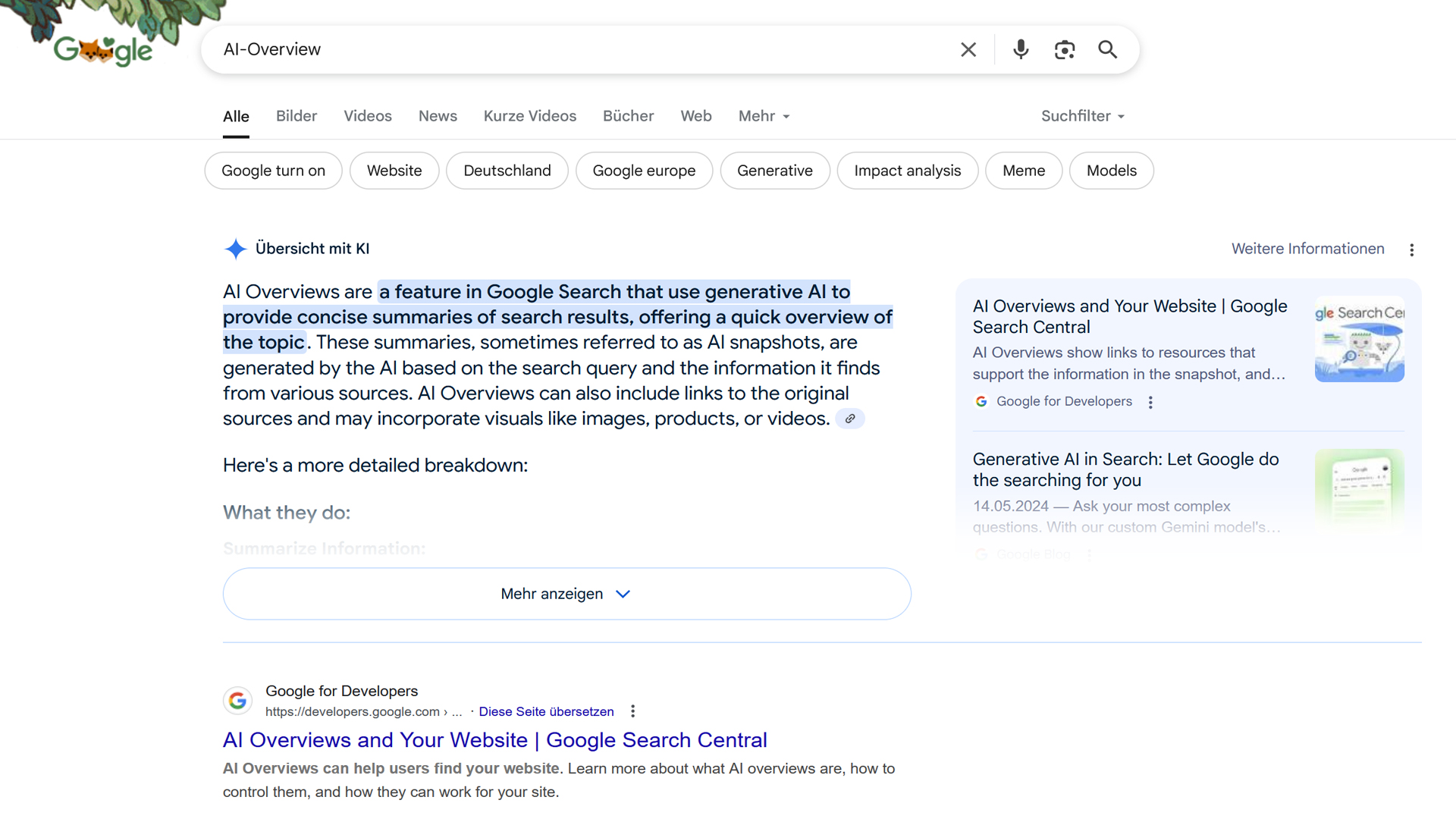Switch to the Bücher tab
Viewport: 1456px width, 819px height.
pyautogui.click(x=628, y=116)
